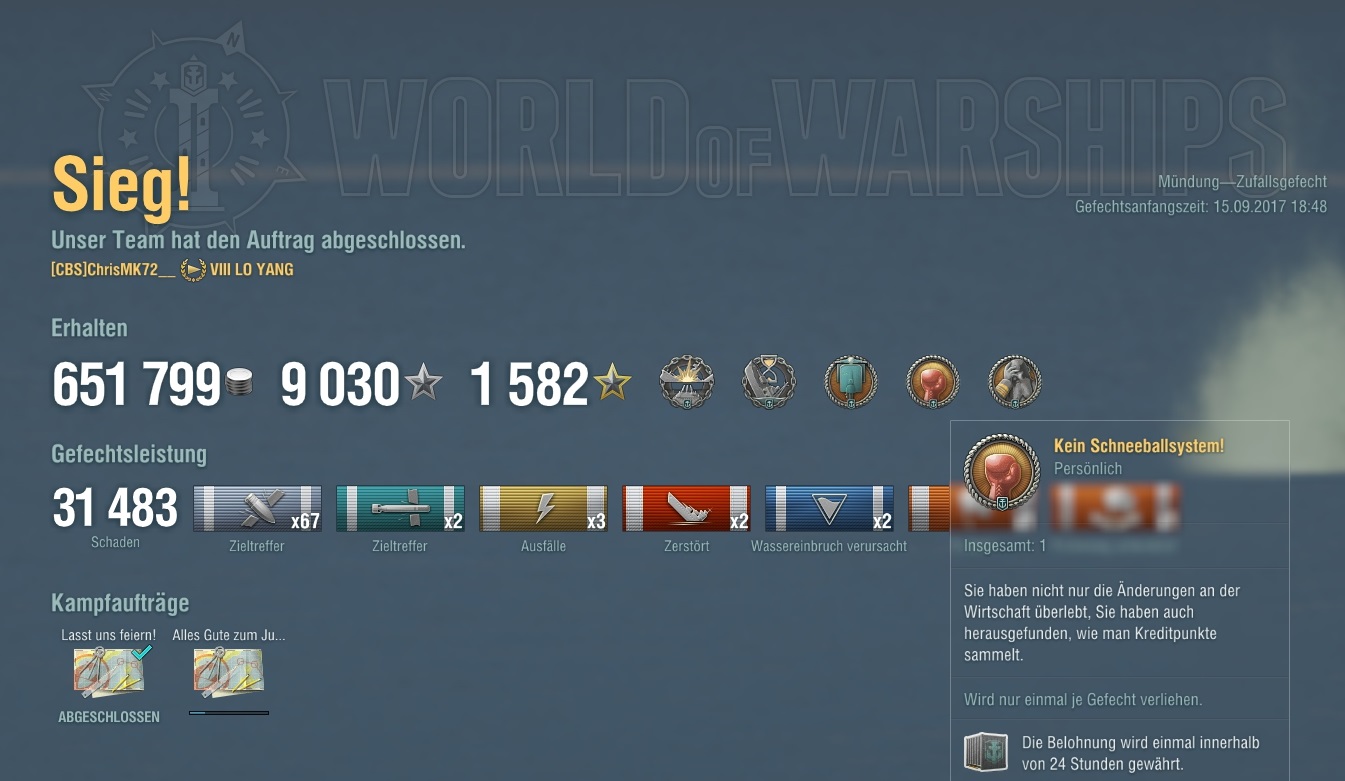1345x781 pixels.
Task: Click the gold free XP star
Action: [x=612, y=382]
